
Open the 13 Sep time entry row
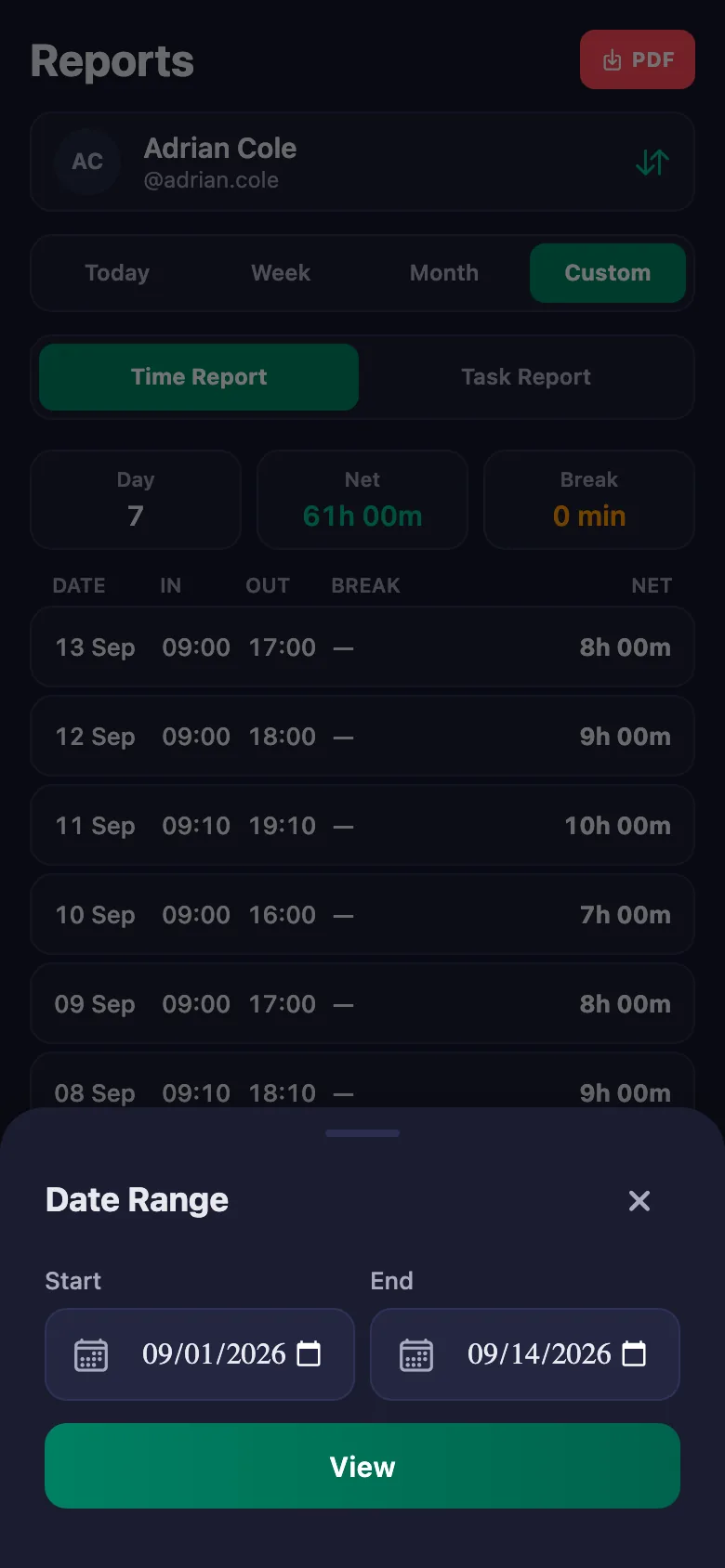click(362, 647)
